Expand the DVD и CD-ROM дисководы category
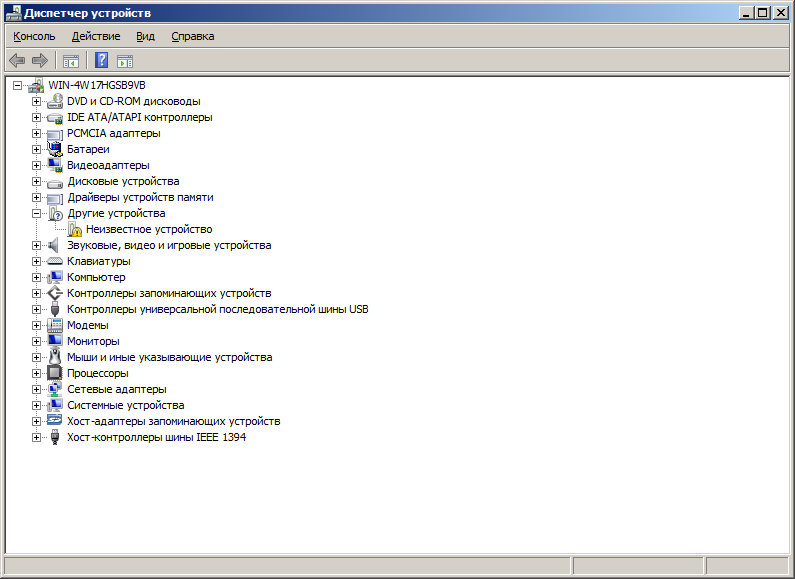The height and width of the screenshot is (579, 795). click(x=37, y=101)
